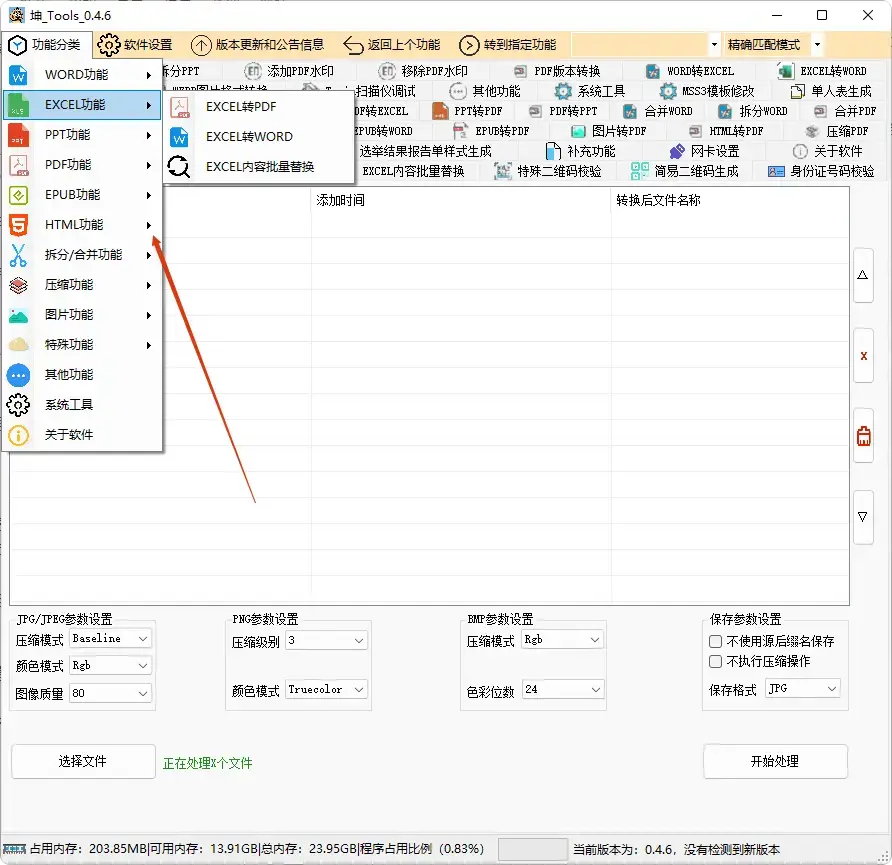
Task: Expand the 保存格式 JPG dropdown
Action: [x=802, y=688]
